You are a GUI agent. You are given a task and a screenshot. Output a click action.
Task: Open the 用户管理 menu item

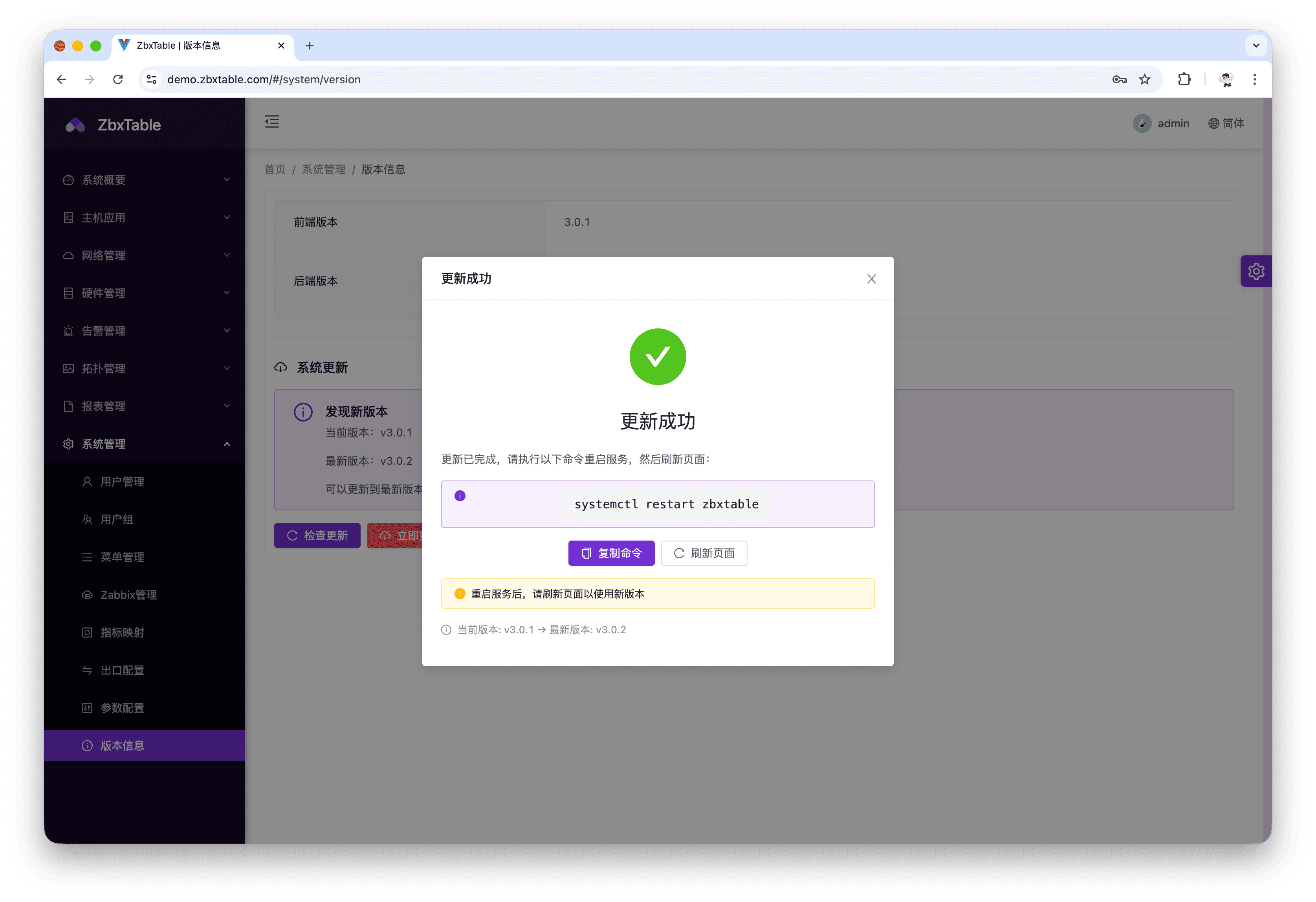click(x=122, y=482)
